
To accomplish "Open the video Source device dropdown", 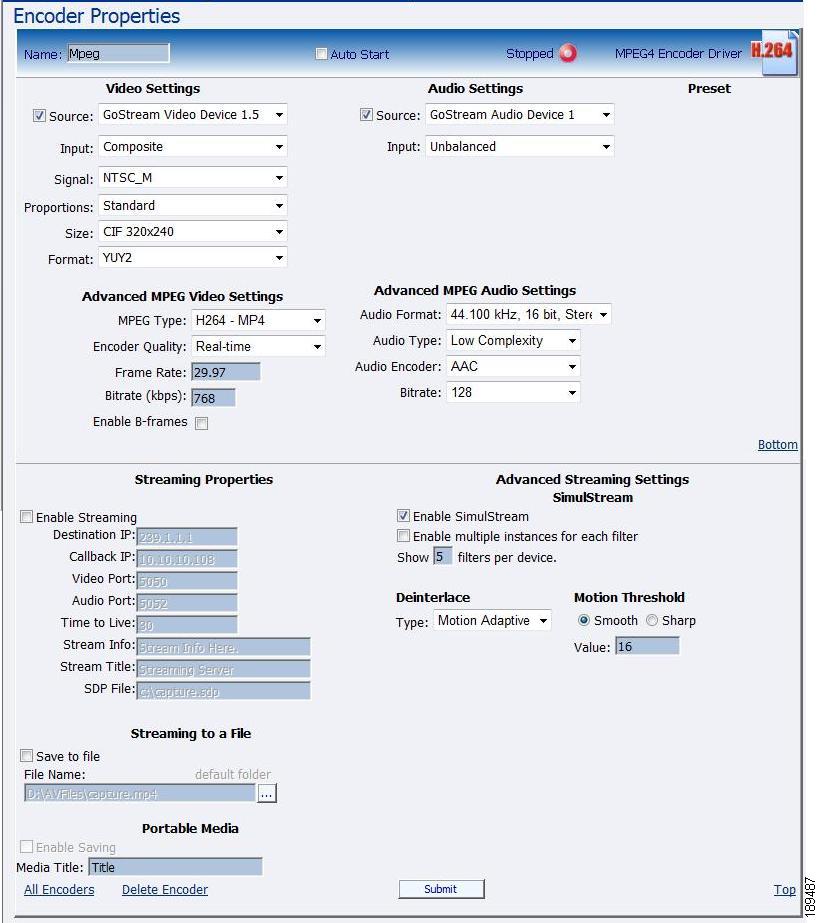I will [x=192, y=115].
